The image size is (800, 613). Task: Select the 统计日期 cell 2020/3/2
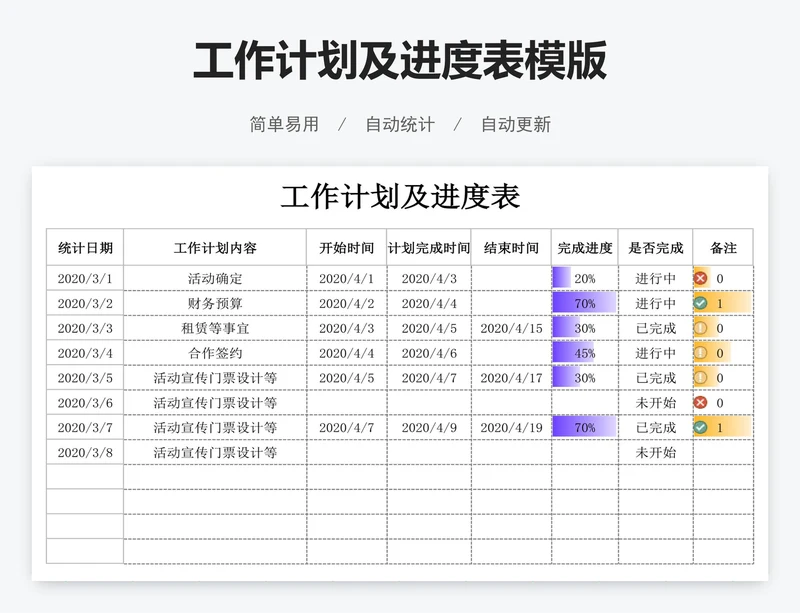[x=85, y=303]
